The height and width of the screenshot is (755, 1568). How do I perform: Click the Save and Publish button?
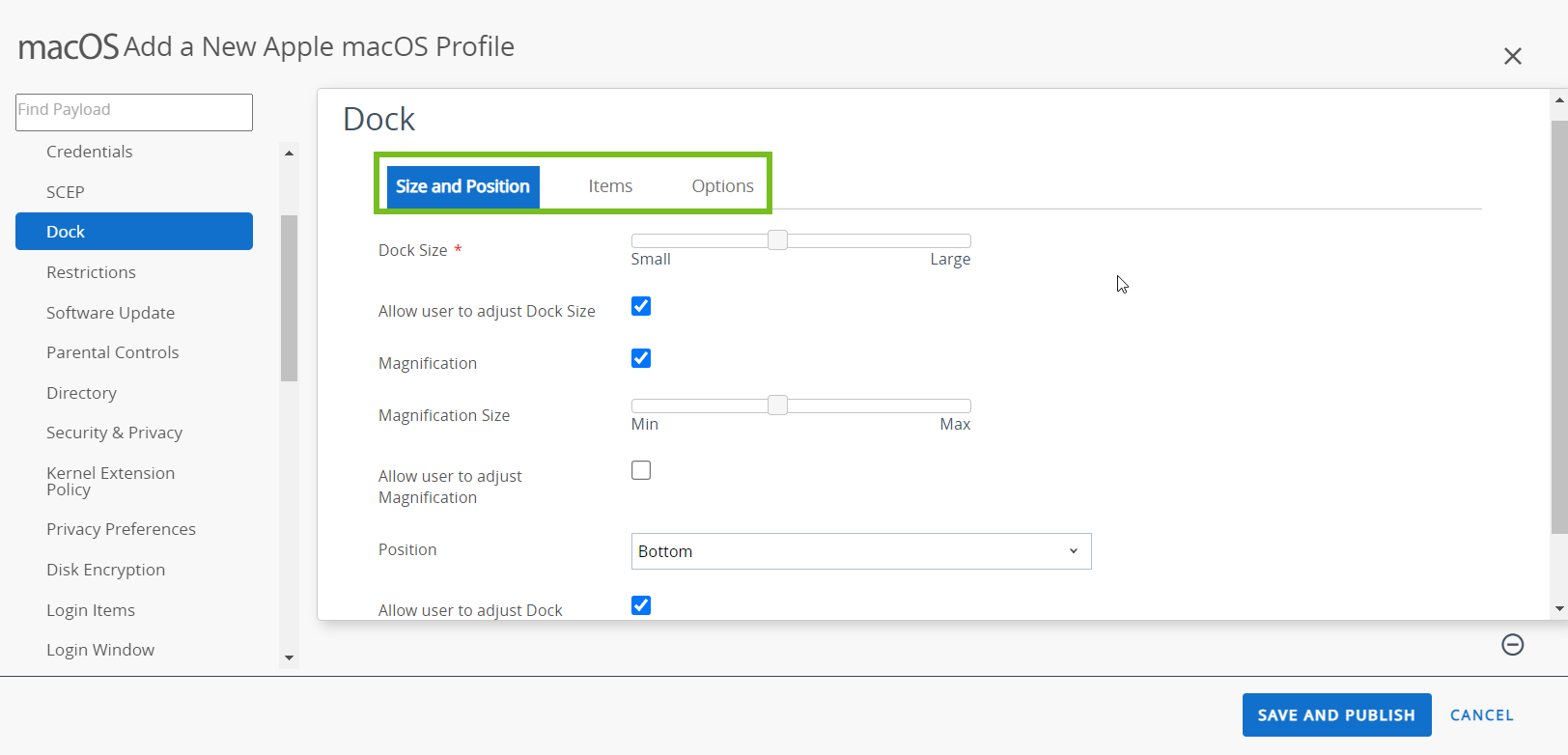coord(1336,715)
